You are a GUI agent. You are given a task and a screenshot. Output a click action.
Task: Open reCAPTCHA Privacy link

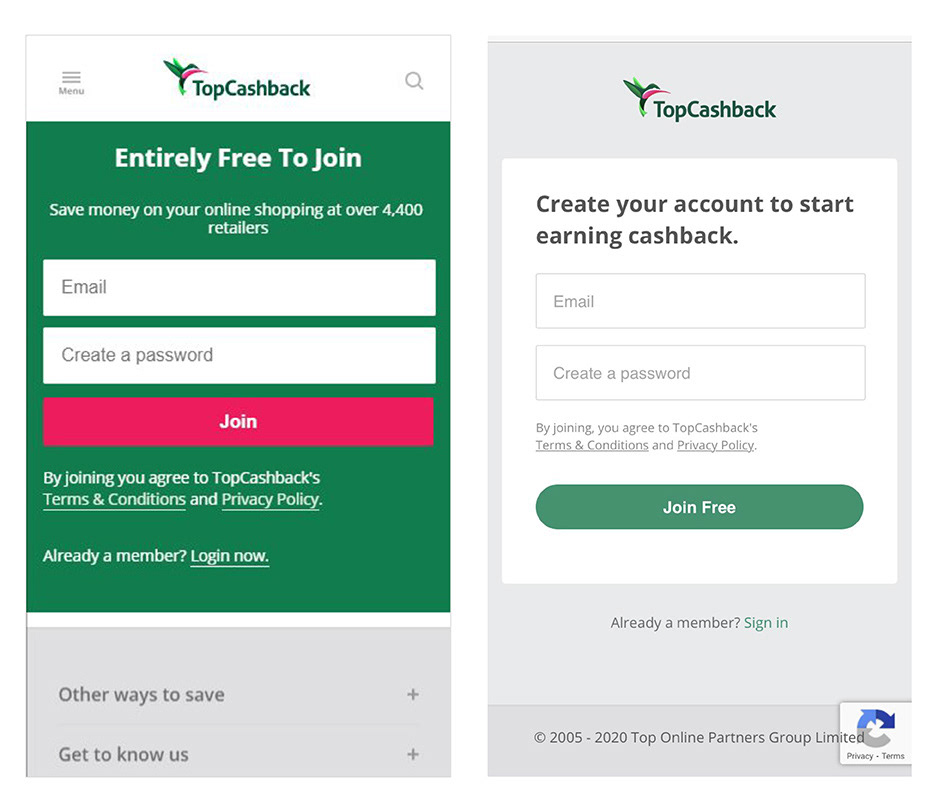click(x=859, y=756)
